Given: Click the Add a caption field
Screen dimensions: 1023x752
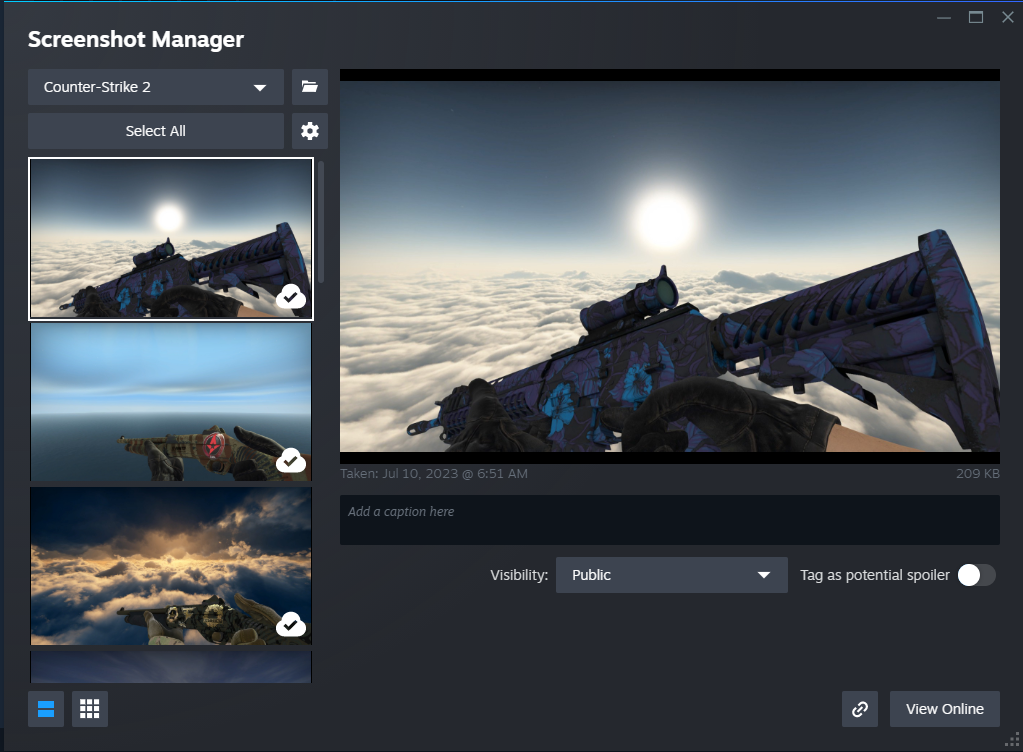Looking at the screenshot, I should [x=669, y=520].
